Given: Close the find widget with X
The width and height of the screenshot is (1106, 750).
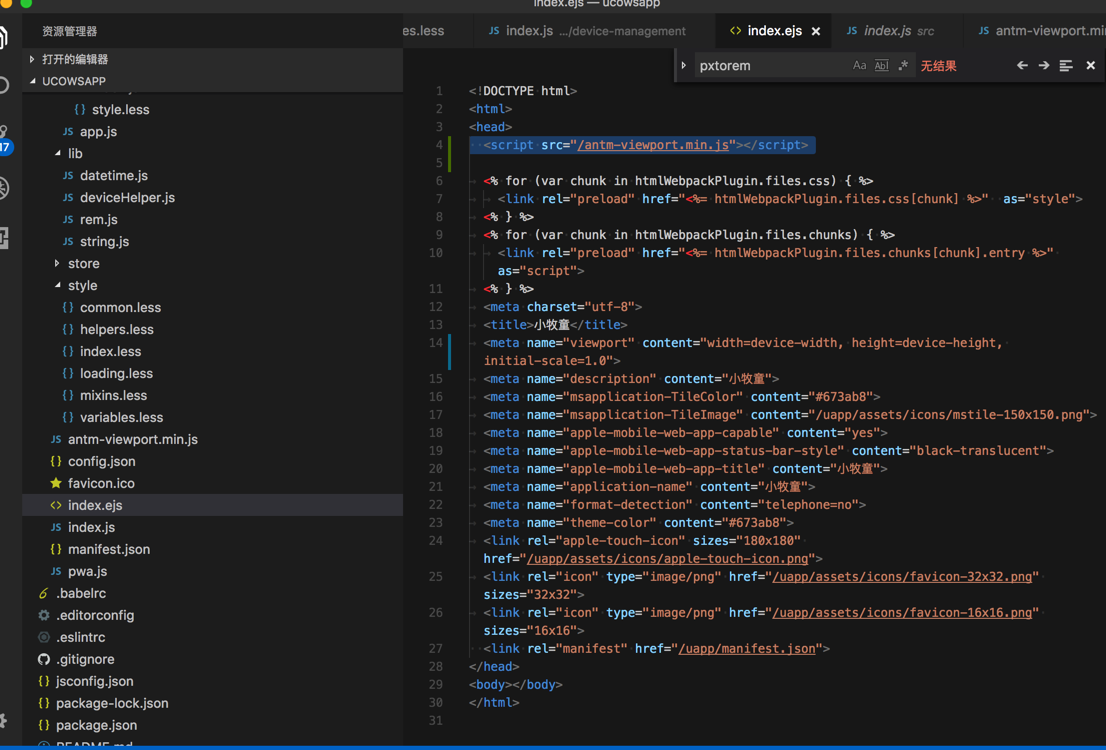Looking at the screenshot, I should [x=1090, y=66].
